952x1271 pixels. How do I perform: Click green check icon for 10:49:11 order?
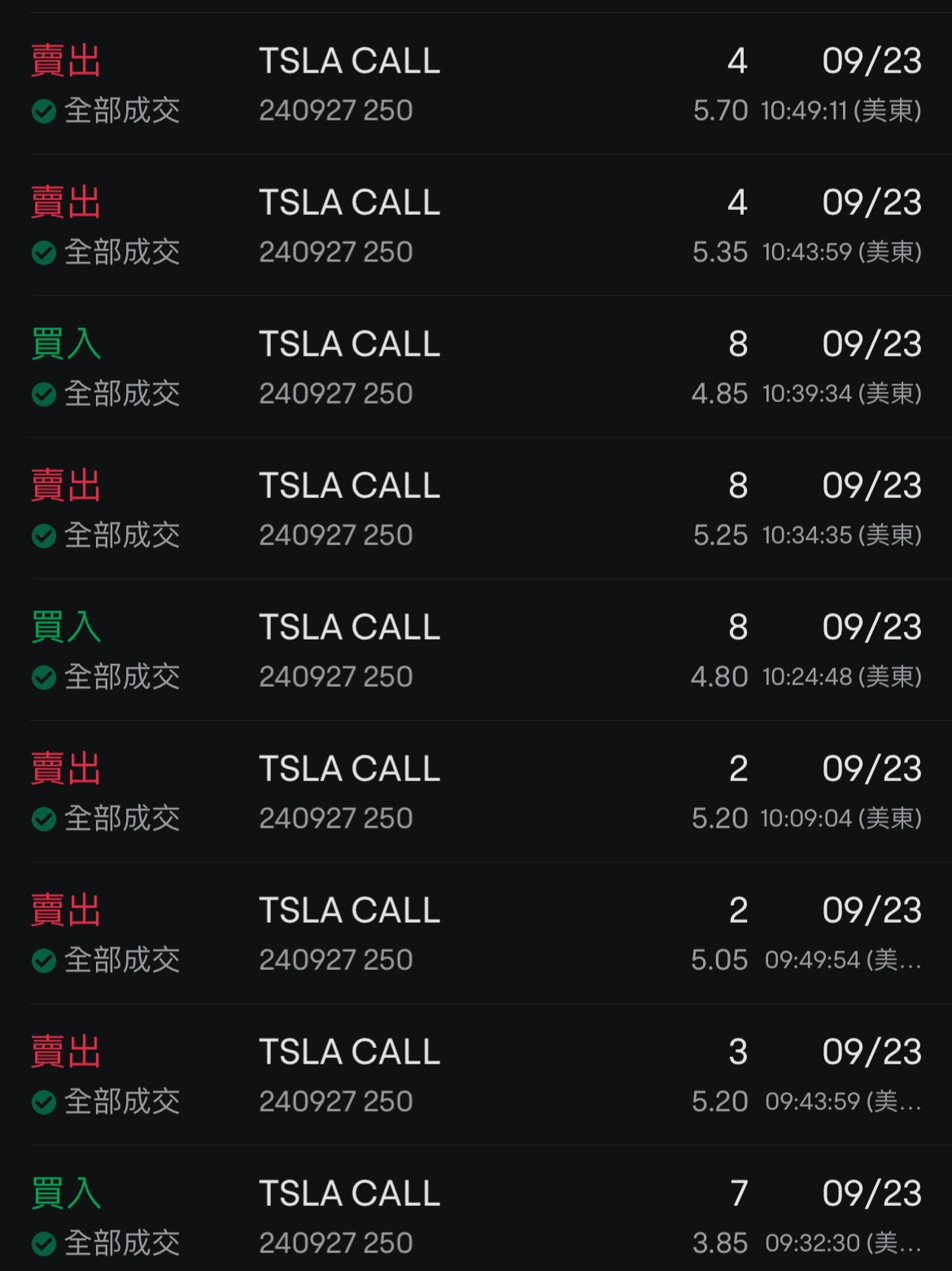44,111
